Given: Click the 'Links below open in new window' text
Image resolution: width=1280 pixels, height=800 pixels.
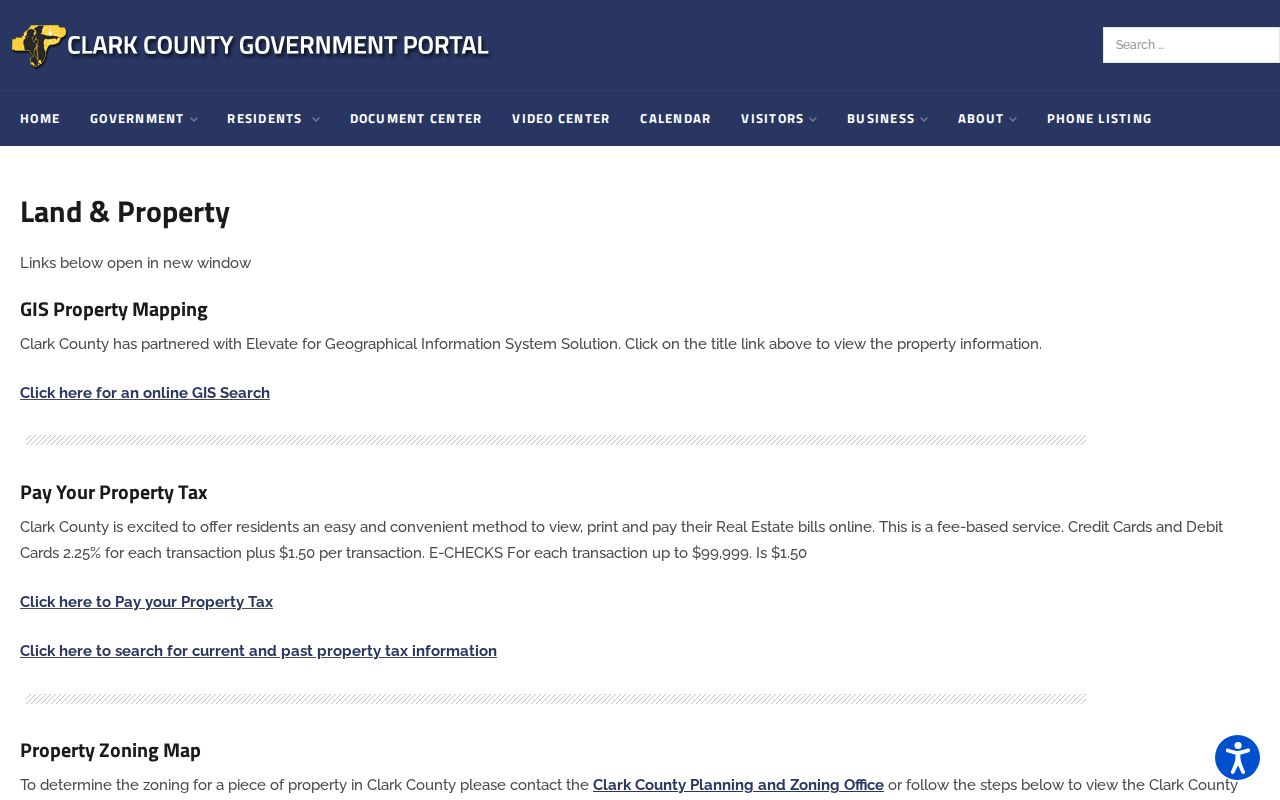Looking at the screenshot, I should pos(136,263).
